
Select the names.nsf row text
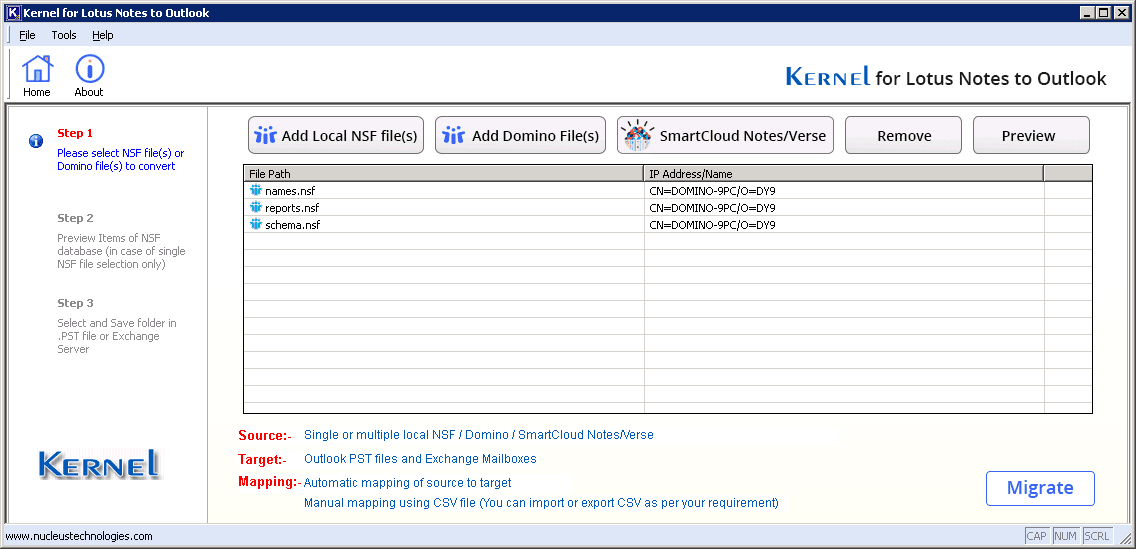290,191
